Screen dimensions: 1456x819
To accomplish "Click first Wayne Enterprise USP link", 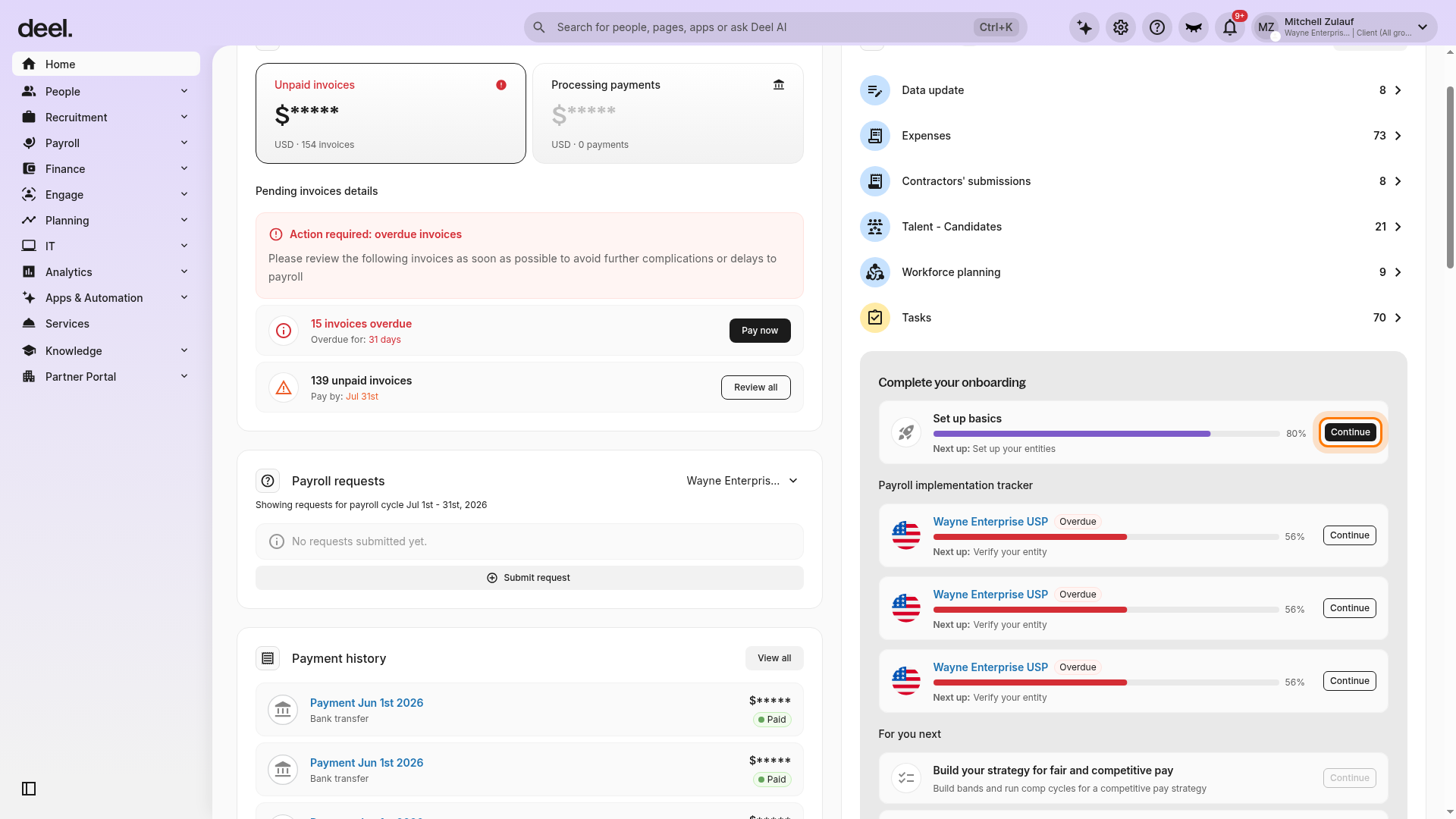I will 990,522.
